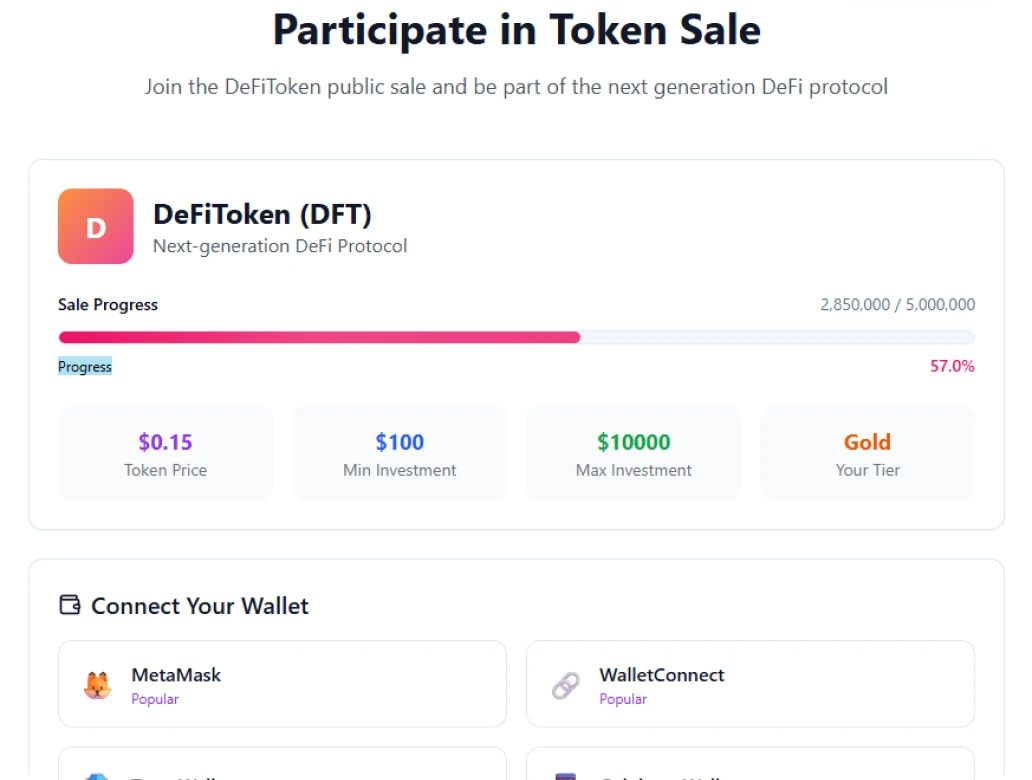Click the 57.0% progress percentage label

click(951, 366)
